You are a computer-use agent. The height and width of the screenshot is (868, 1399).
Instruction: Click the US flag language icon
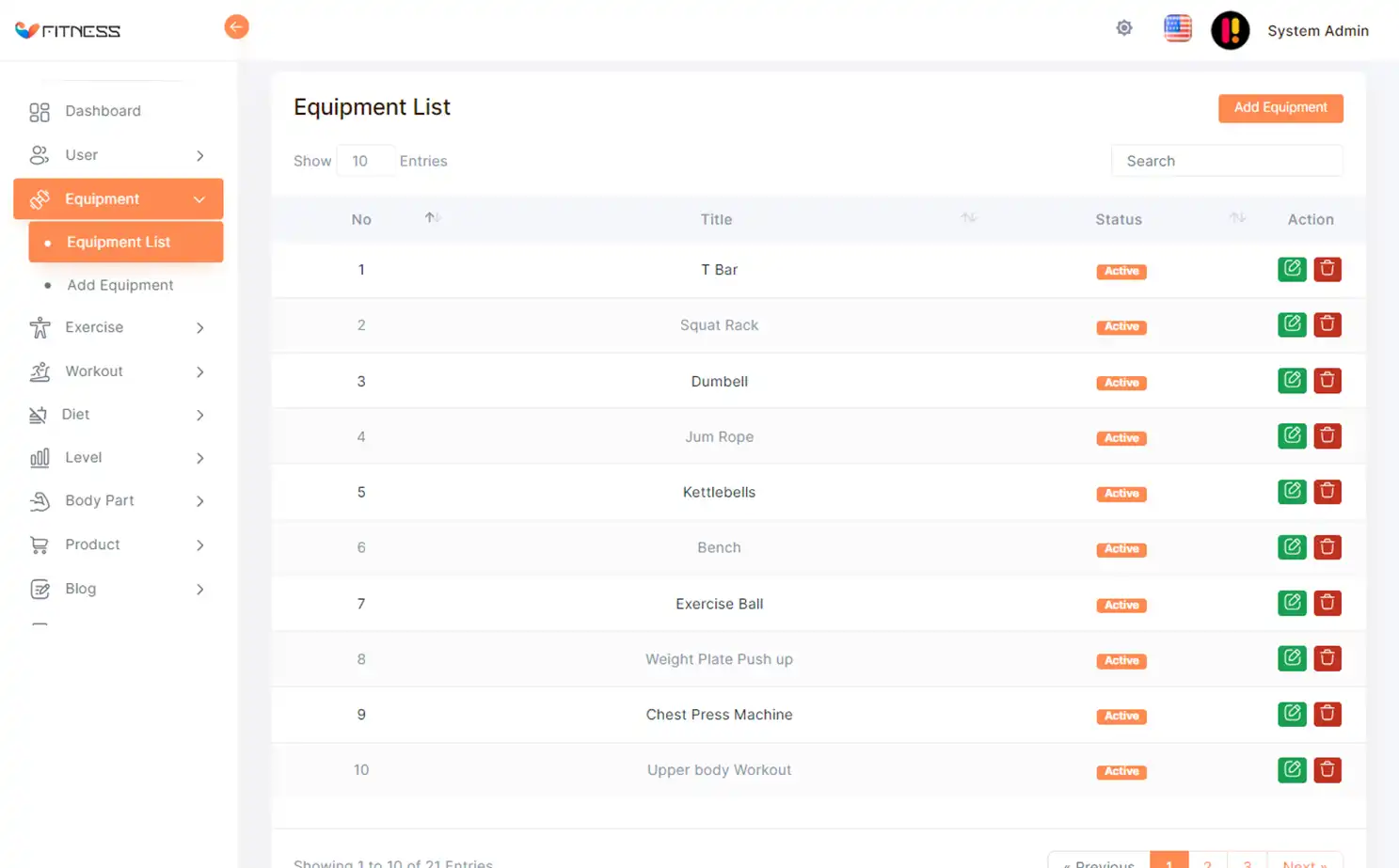(1177, 28)
